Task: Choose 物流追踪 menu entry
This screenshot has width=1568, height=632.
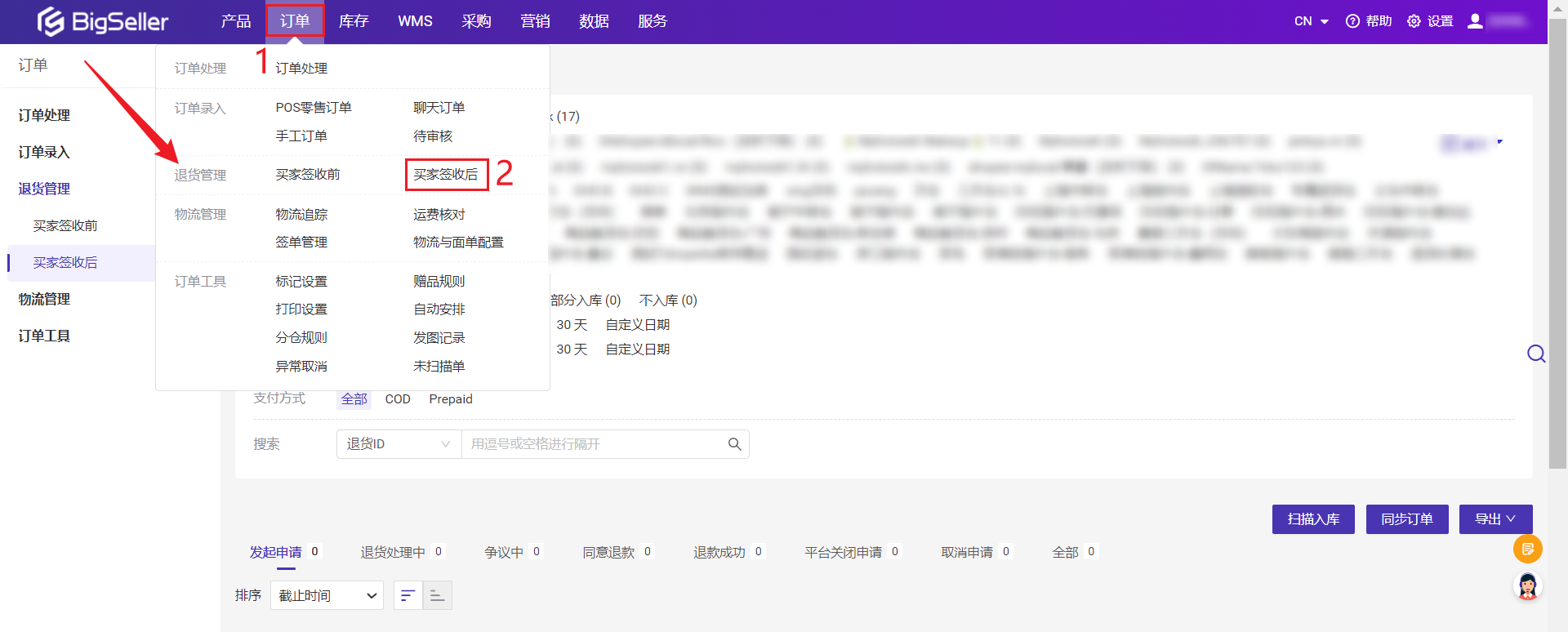Action: point(301,215)
